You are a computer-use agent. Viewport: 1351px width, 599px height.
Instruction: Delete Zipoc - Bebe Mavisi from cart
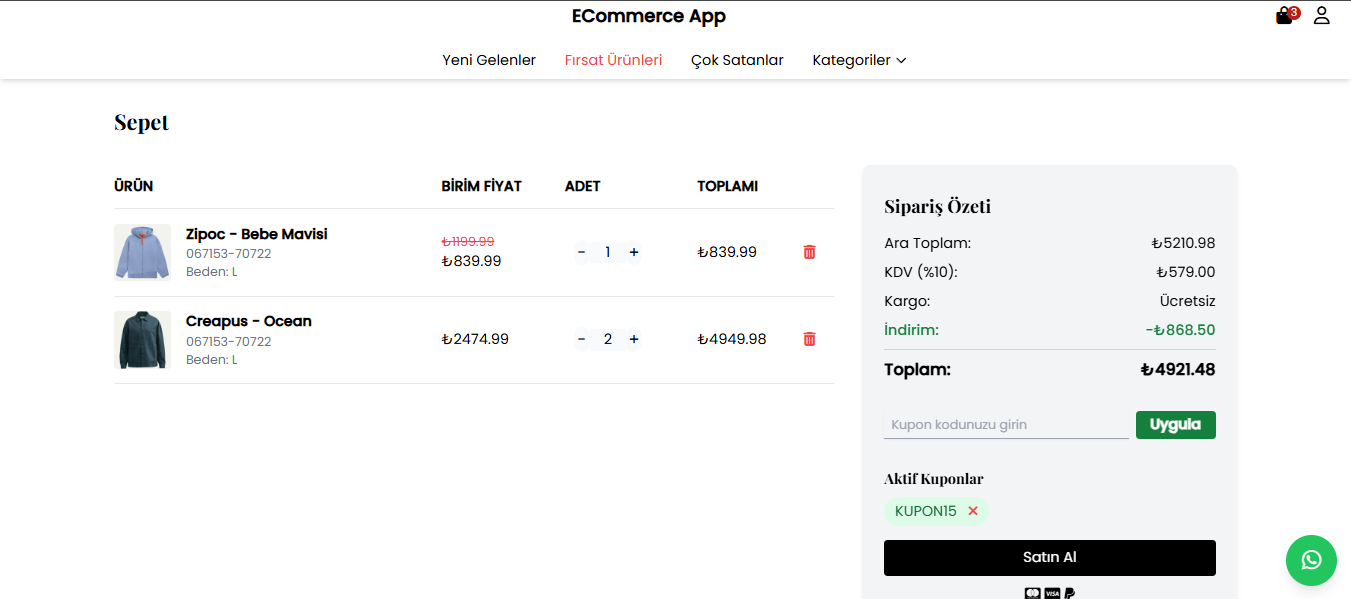[809, 252]
